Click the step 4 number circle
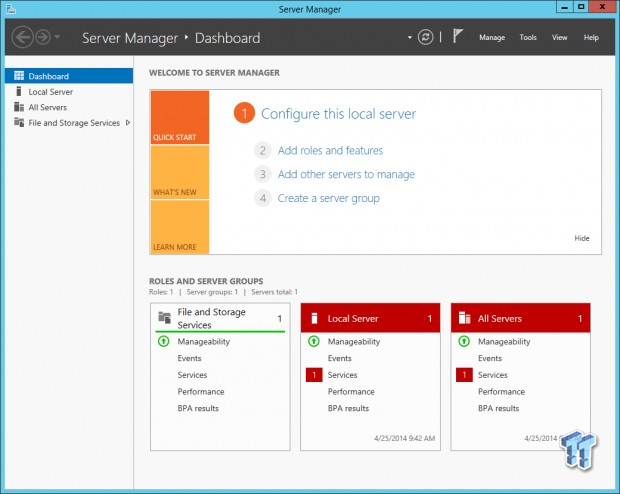The width and height of the screenshot is (620, 494). 263,198
